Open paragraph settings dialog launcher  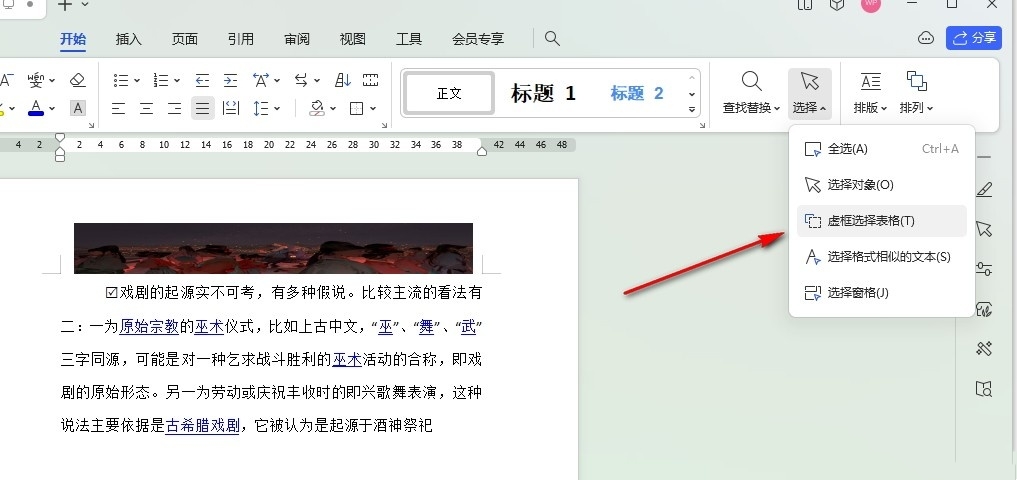tap(385, 125)
